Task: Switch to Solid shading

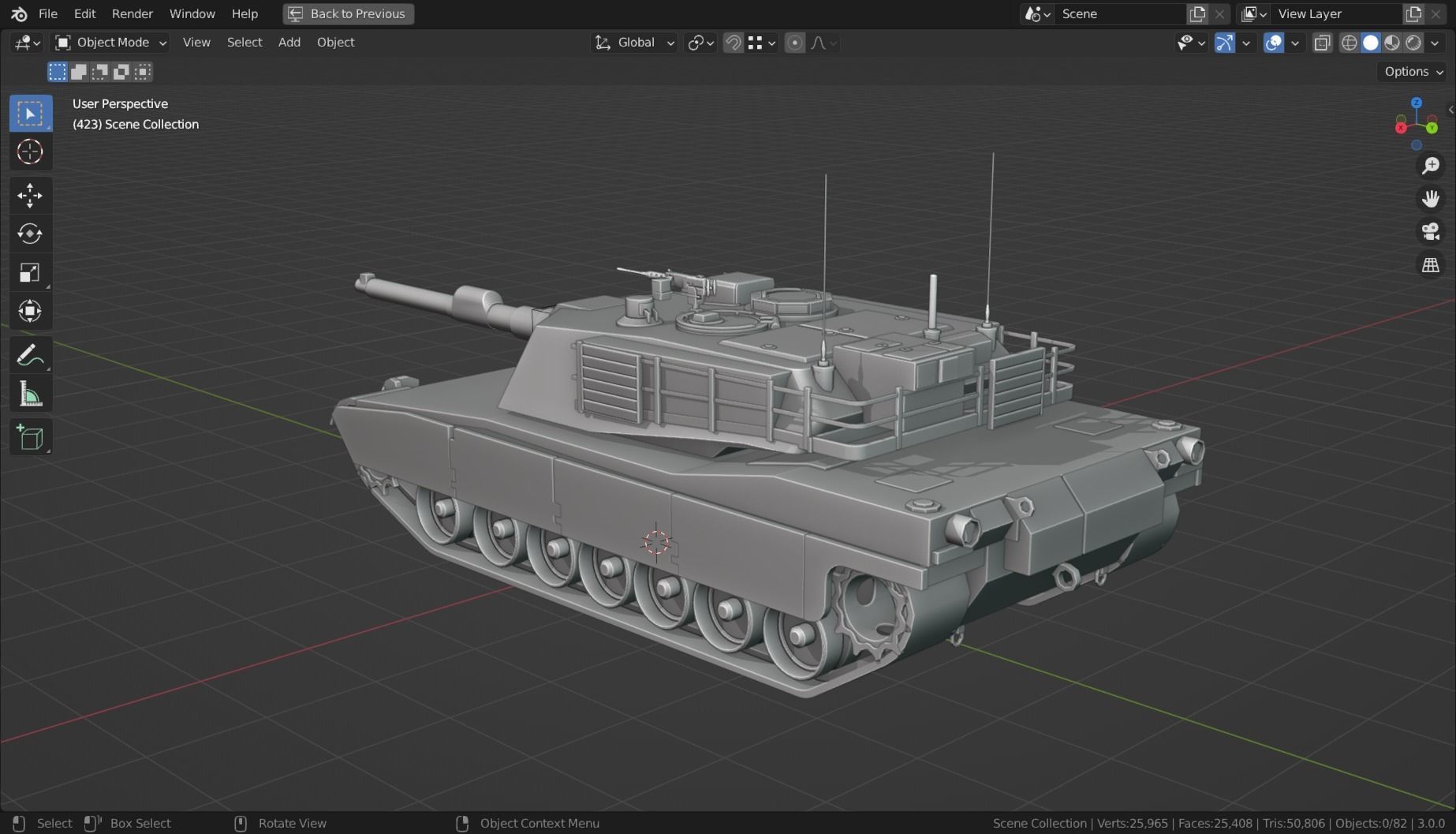Action: [x=1371, y=43]
